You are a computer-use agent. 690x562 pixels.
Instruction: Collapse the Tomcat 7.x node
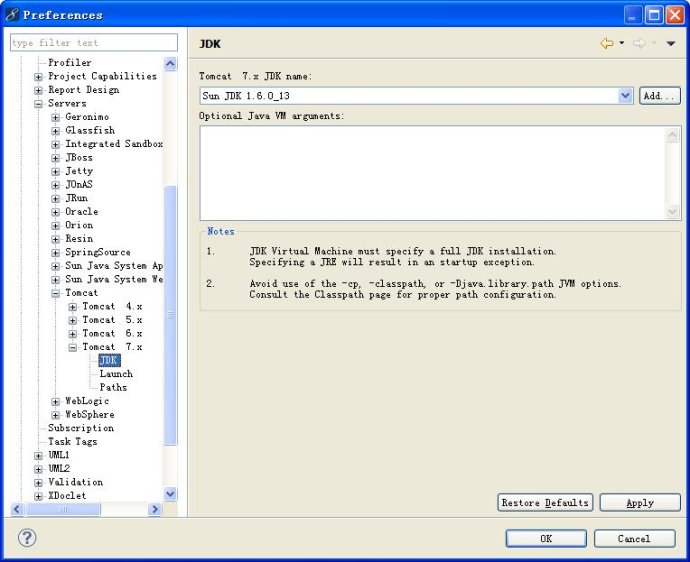coord(73,348)
